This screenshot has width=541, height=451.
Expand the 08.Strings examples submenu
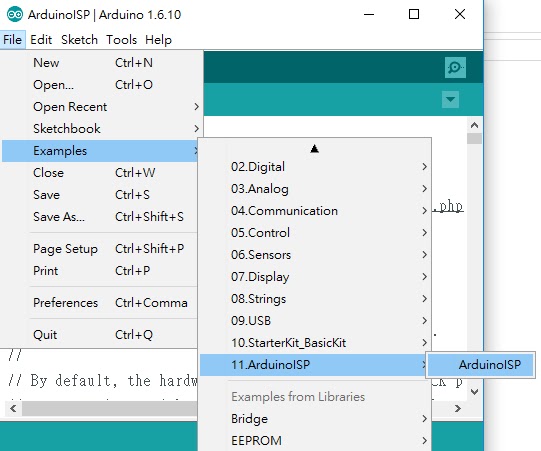[x=315, y=299]
